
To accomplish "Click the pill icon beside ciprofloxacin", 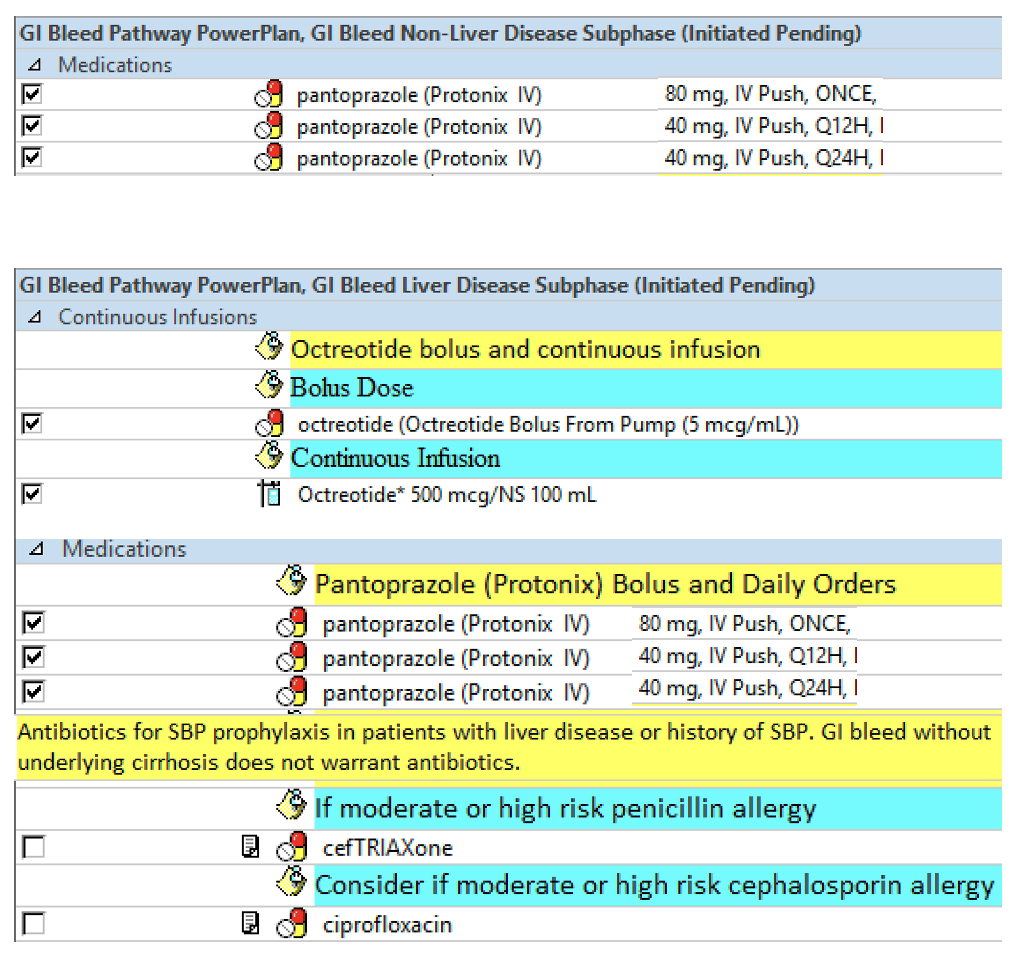I will pyautogui.click(x=293, y=924).
